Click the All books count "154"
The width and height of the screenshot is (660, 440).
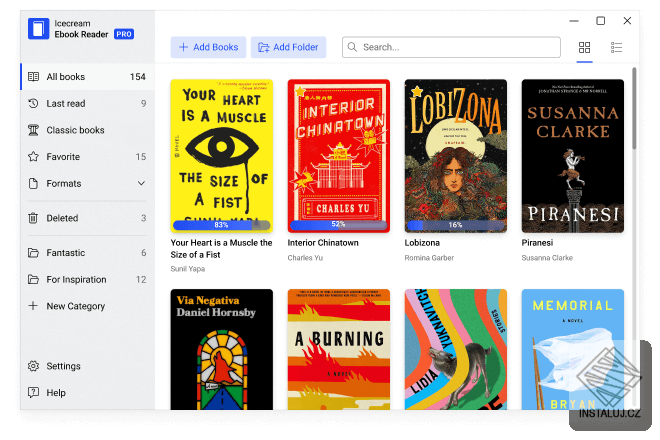pyautogui.click(x=138, y=77)
